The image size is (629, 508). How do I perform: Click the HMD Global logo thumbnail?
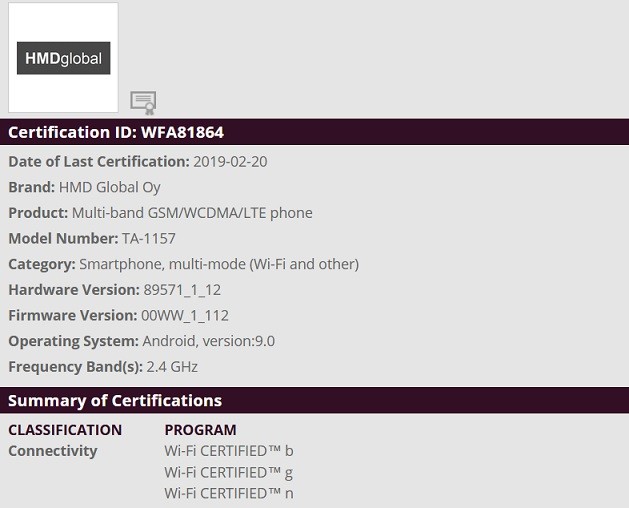pyautogui.click(x=63, y=58)
